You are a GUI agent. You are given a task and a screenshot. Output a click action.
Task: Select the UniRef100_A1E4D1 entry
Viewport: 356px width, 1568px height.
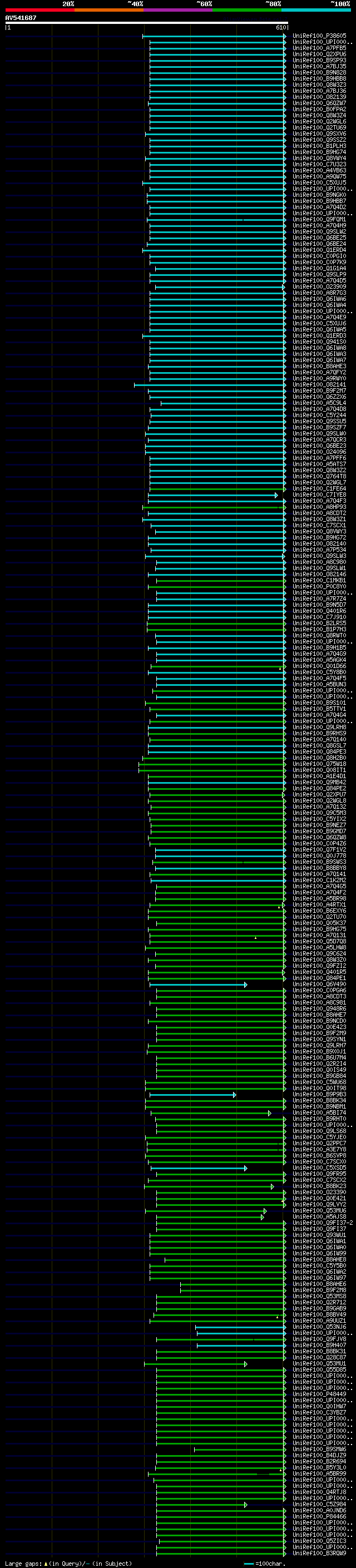coord(319,776)
